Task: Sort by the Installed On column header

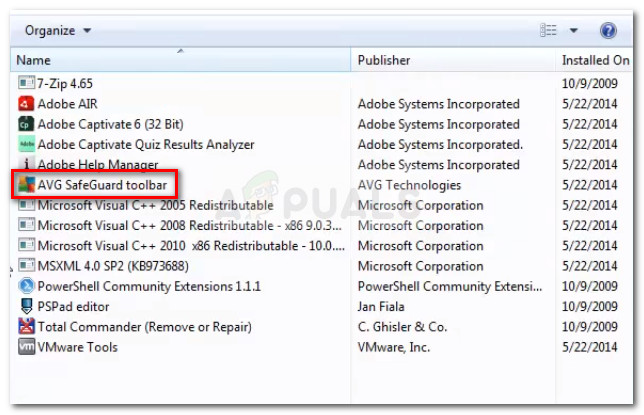Action: click(595, 60)
